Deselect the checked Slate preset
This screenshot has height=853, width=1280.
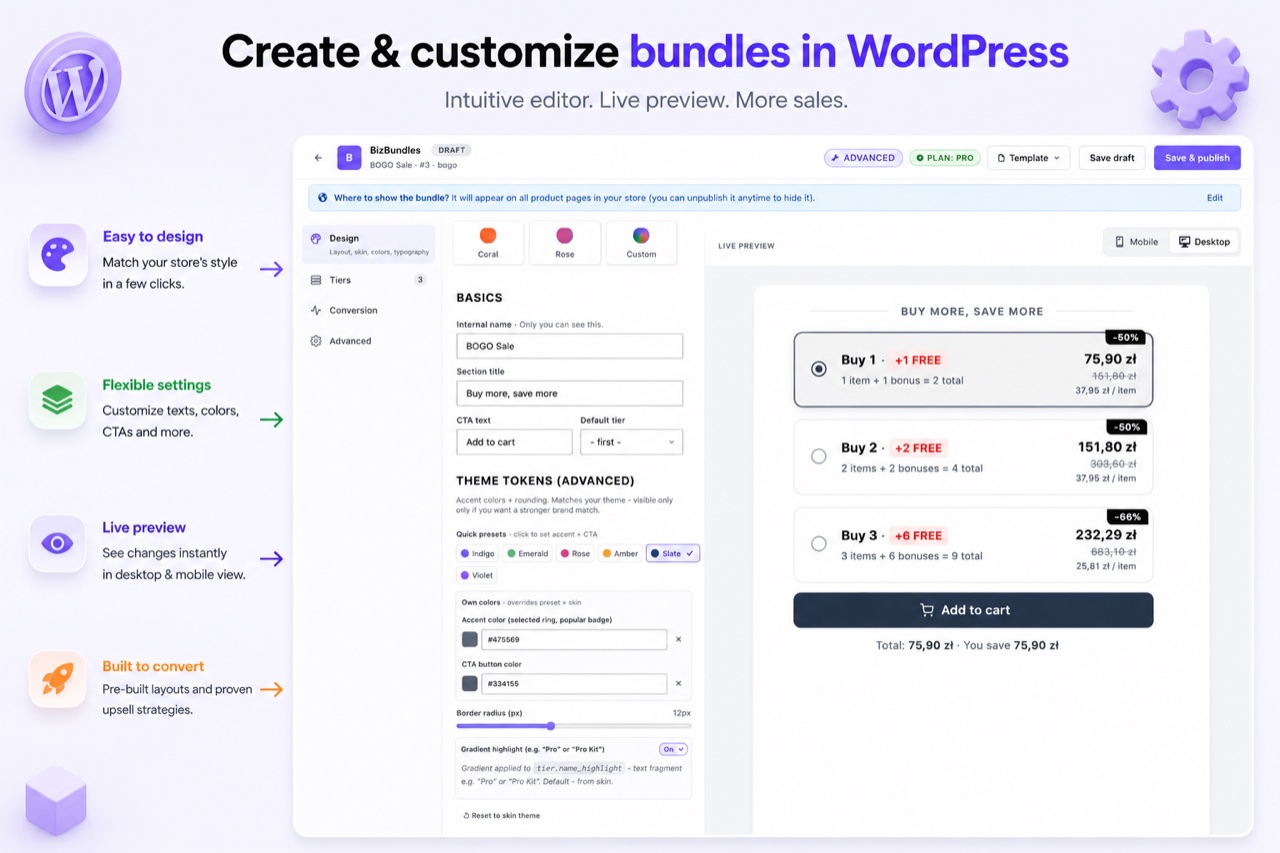pyautogui.click(x=673, y=553)
